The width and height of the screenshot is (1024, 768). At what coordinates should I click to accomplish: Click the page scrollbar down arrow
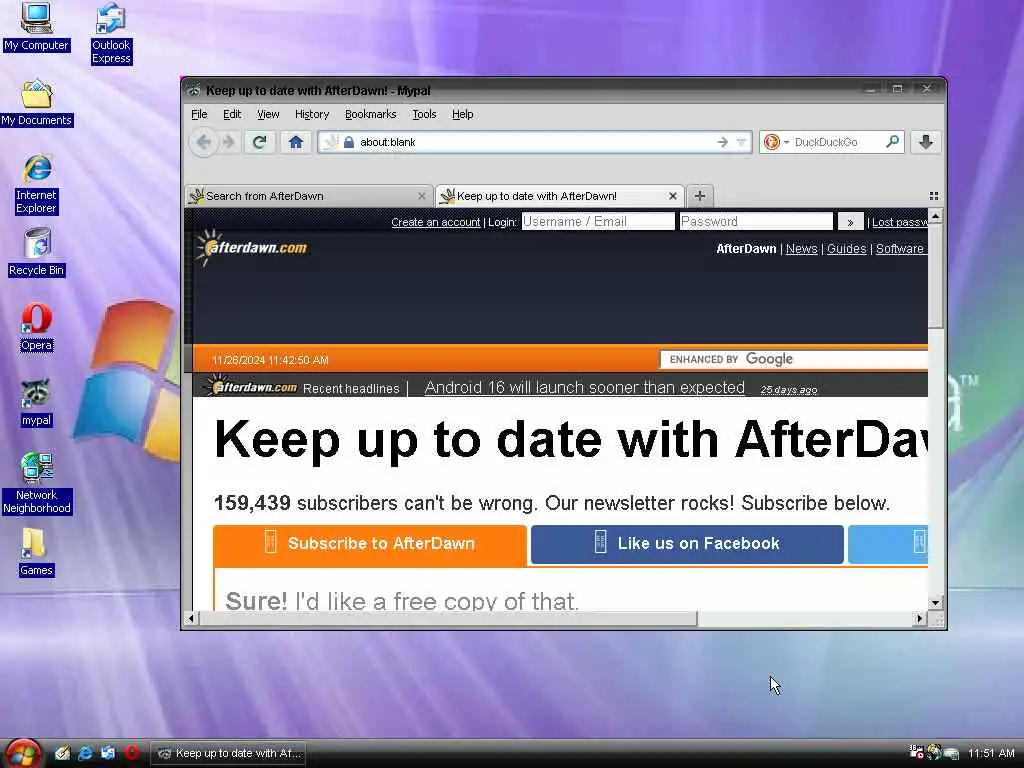[x=935, y=603]
